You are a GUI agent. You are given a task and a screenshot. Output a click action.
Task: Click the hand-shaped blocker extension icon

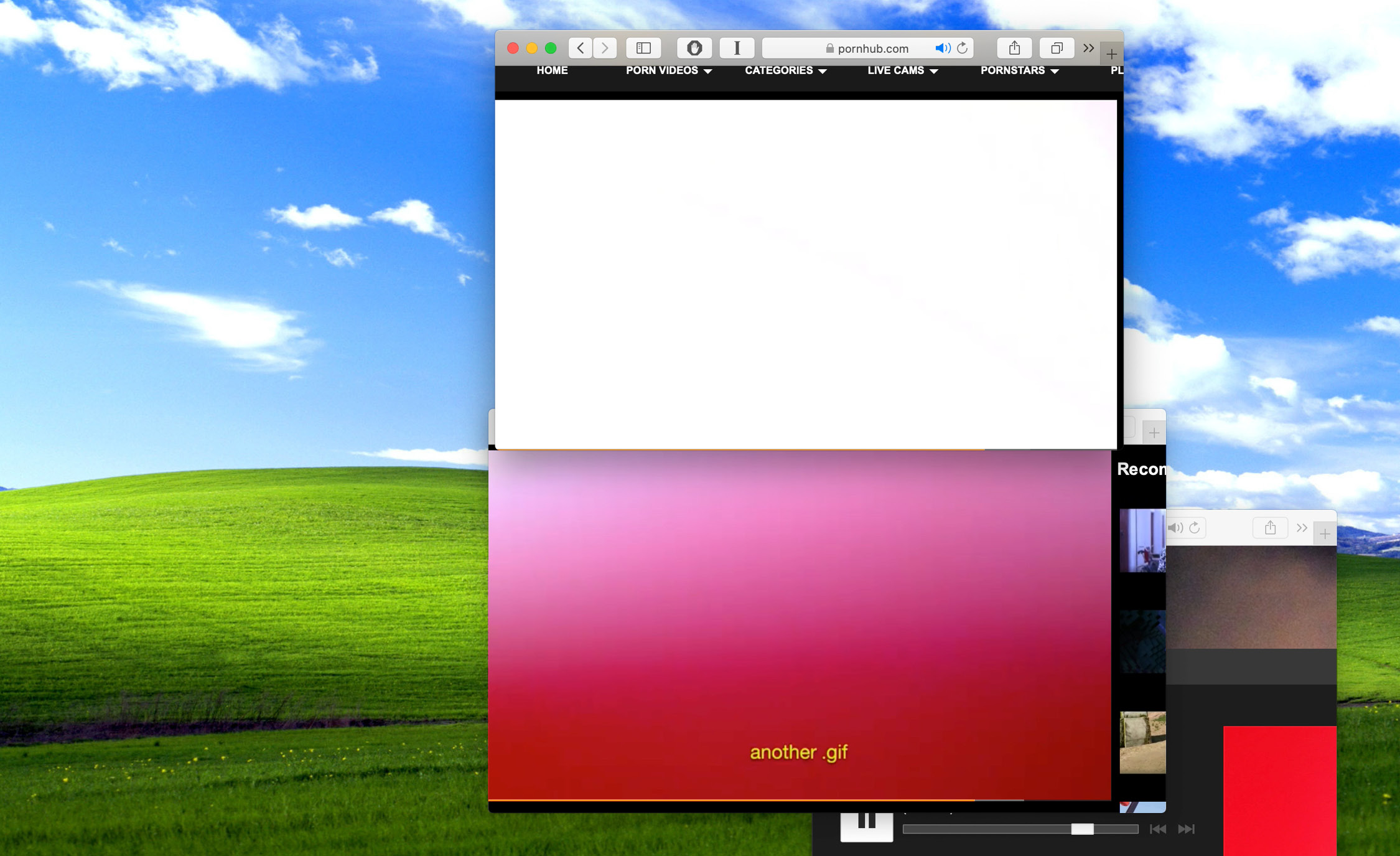694,48
